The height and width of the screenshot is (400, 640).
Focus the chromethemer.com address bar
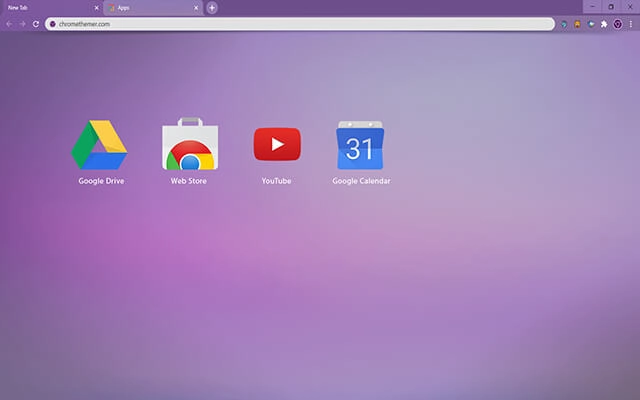pos(300,24)
